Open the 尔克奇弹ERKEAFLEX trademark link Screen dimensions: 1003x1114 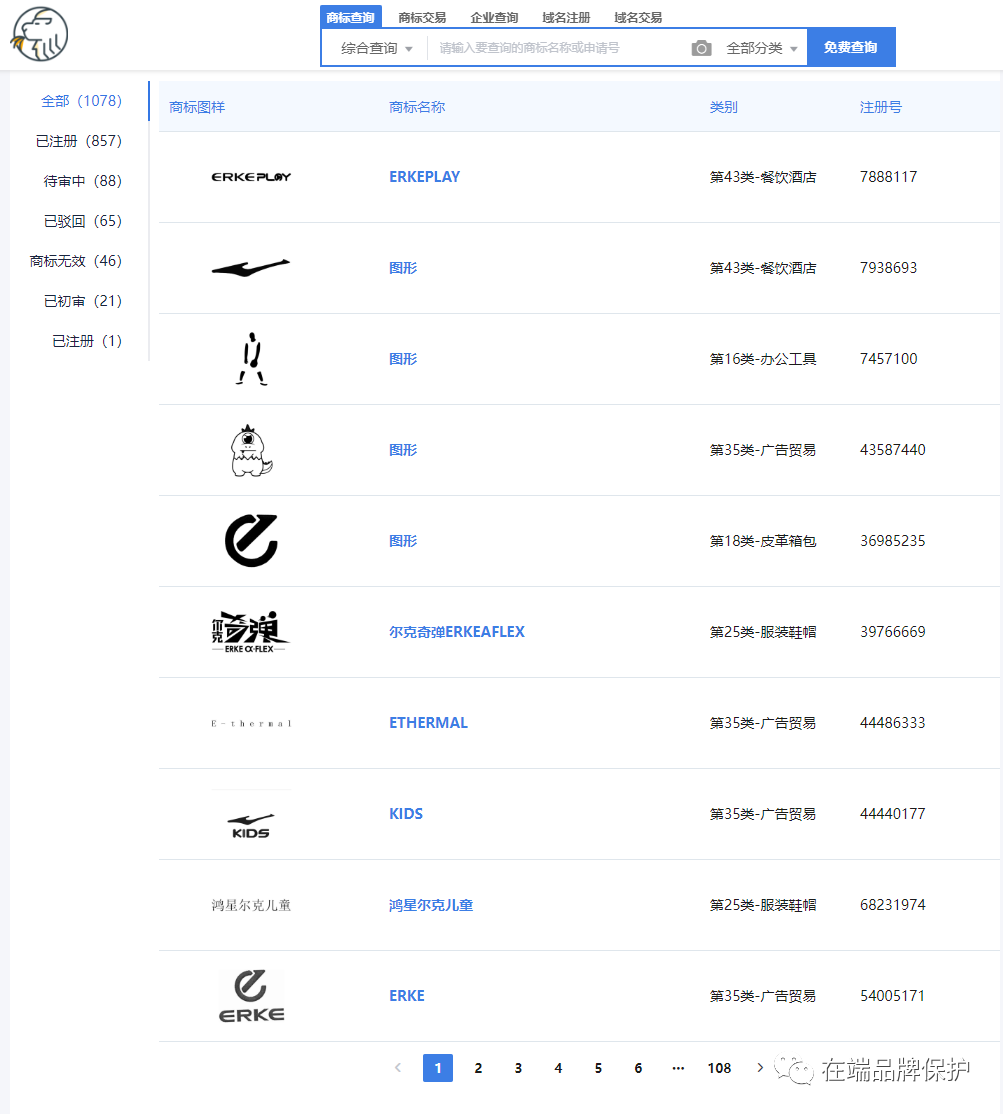point(457,632)
